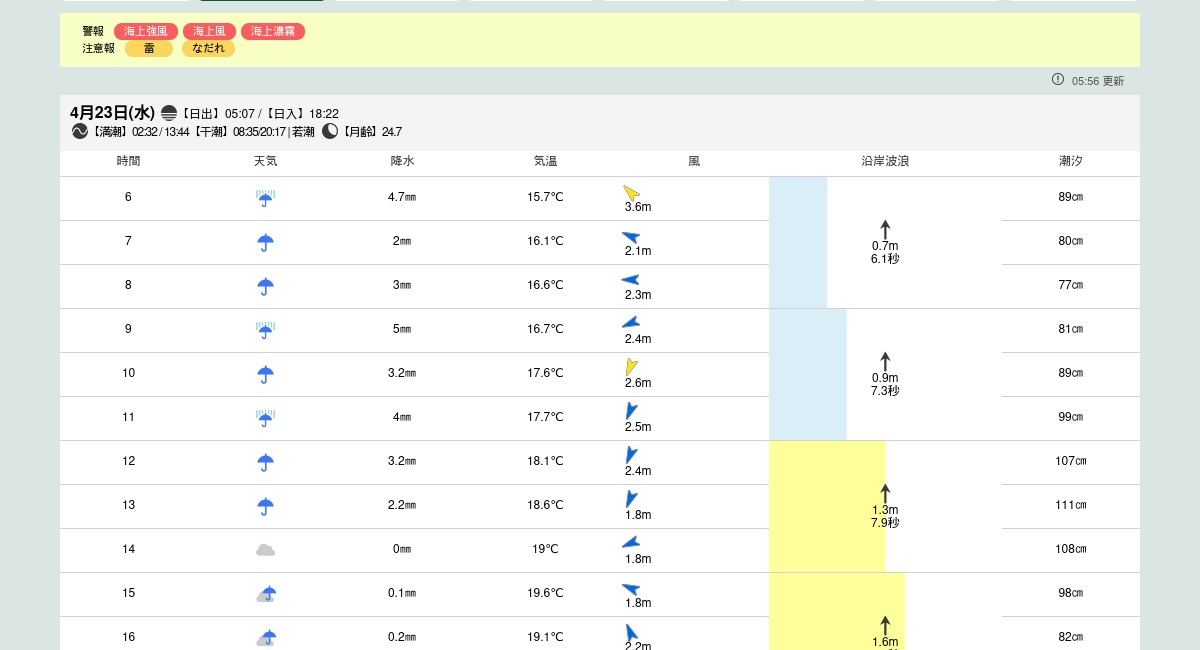The height and width of the screenshot is (650, 1200).
Task: Click the 沿岸波浪 column header
Action: (x=885, y=161)
